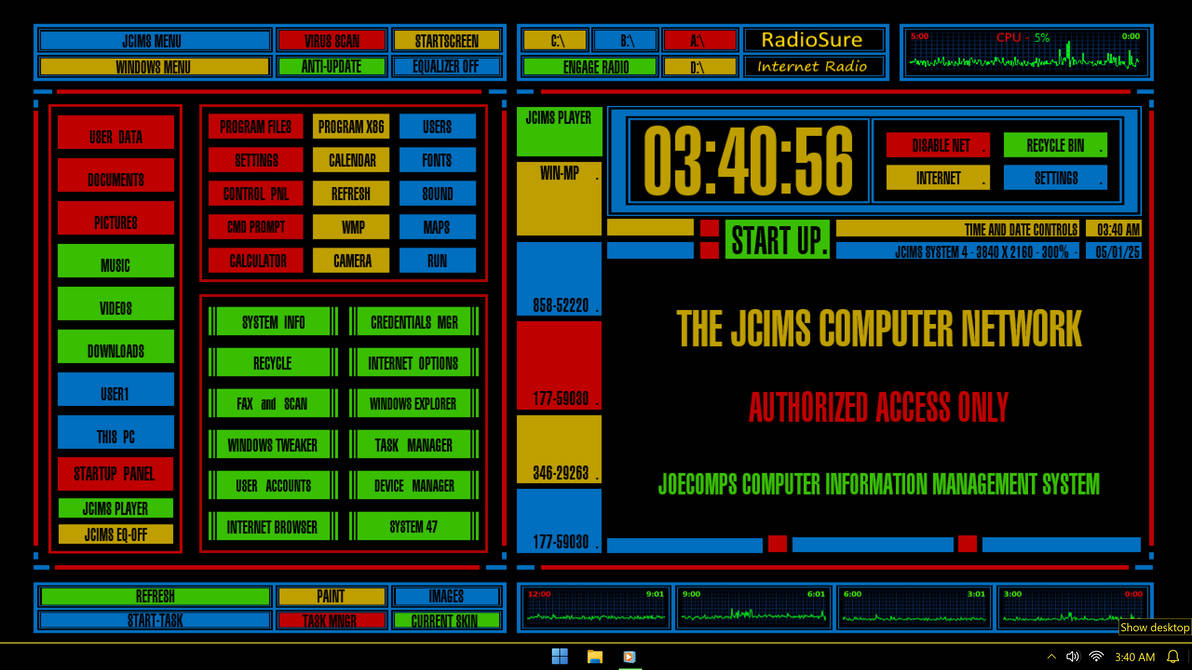Launch WMP
1192x670 pixels.
(350, 227)
